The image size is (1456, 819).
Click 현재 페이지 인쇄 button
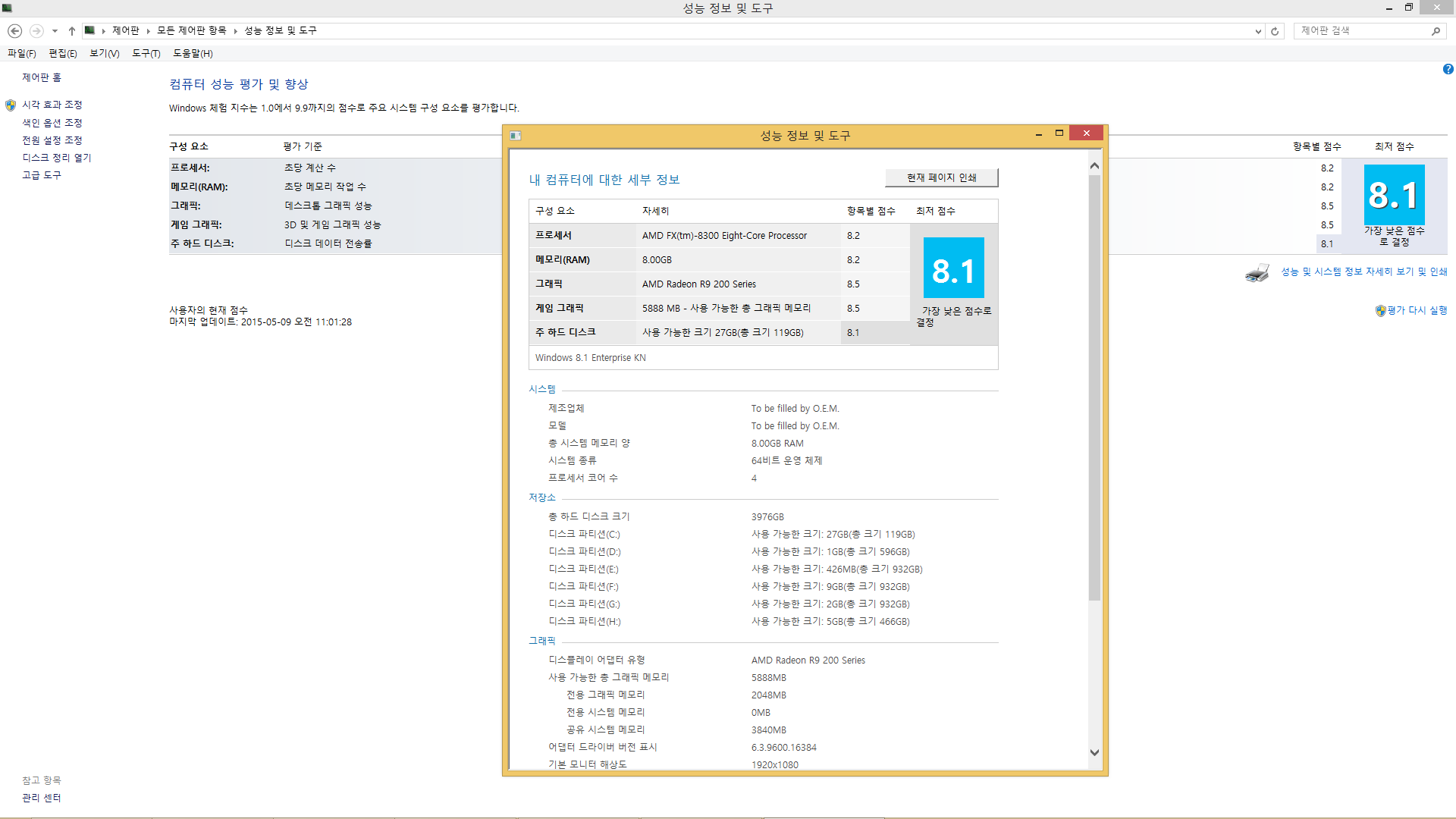[942, 177]
